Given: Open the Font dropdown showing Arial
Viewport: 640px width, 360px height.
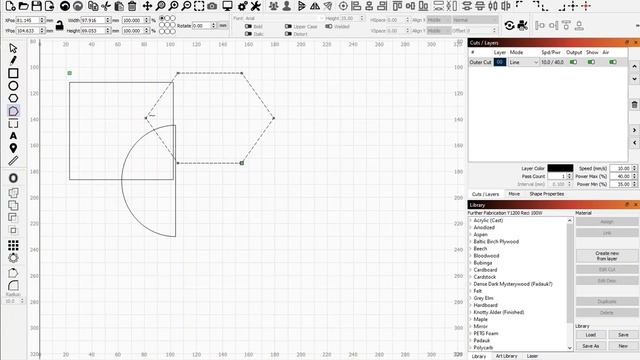Looking at the screenshot, I should coord(284,18).
